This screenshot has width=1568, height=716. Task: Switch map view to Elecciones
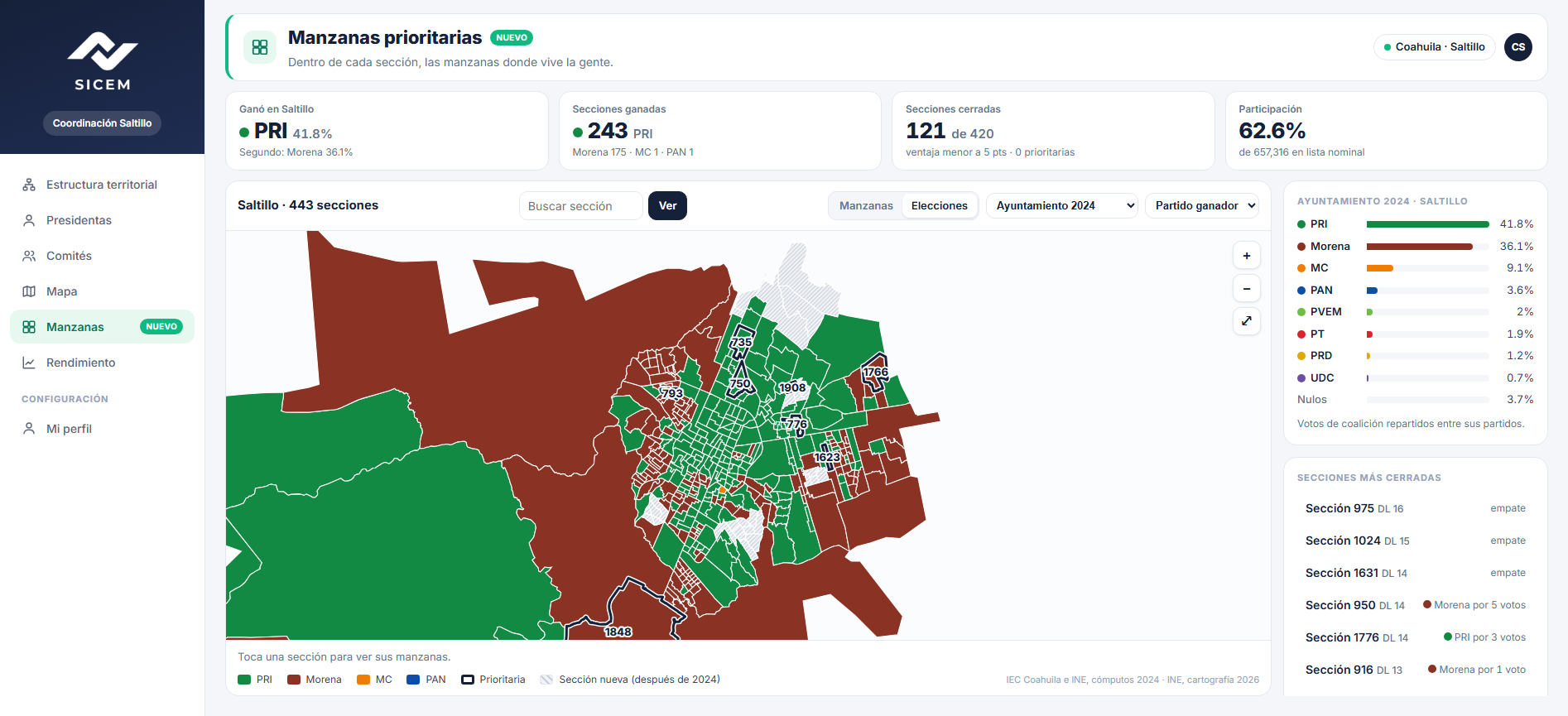tap(939, 205)
